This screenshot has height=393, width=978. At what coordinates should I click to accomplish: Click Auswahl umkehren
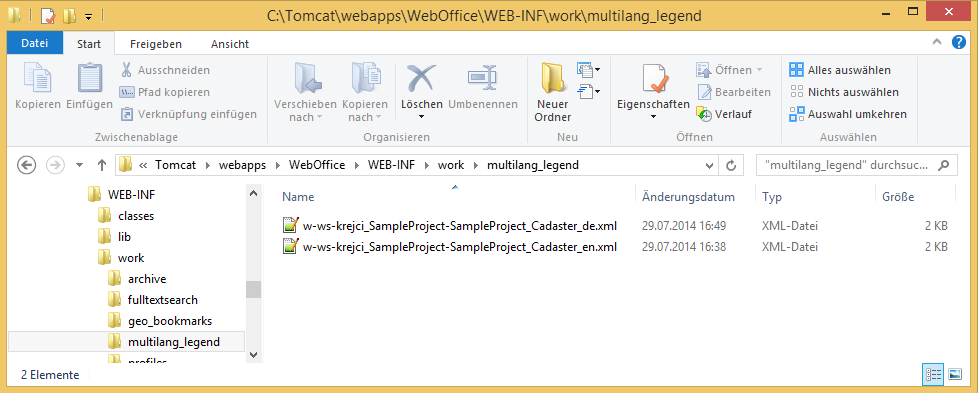point(848,114)
